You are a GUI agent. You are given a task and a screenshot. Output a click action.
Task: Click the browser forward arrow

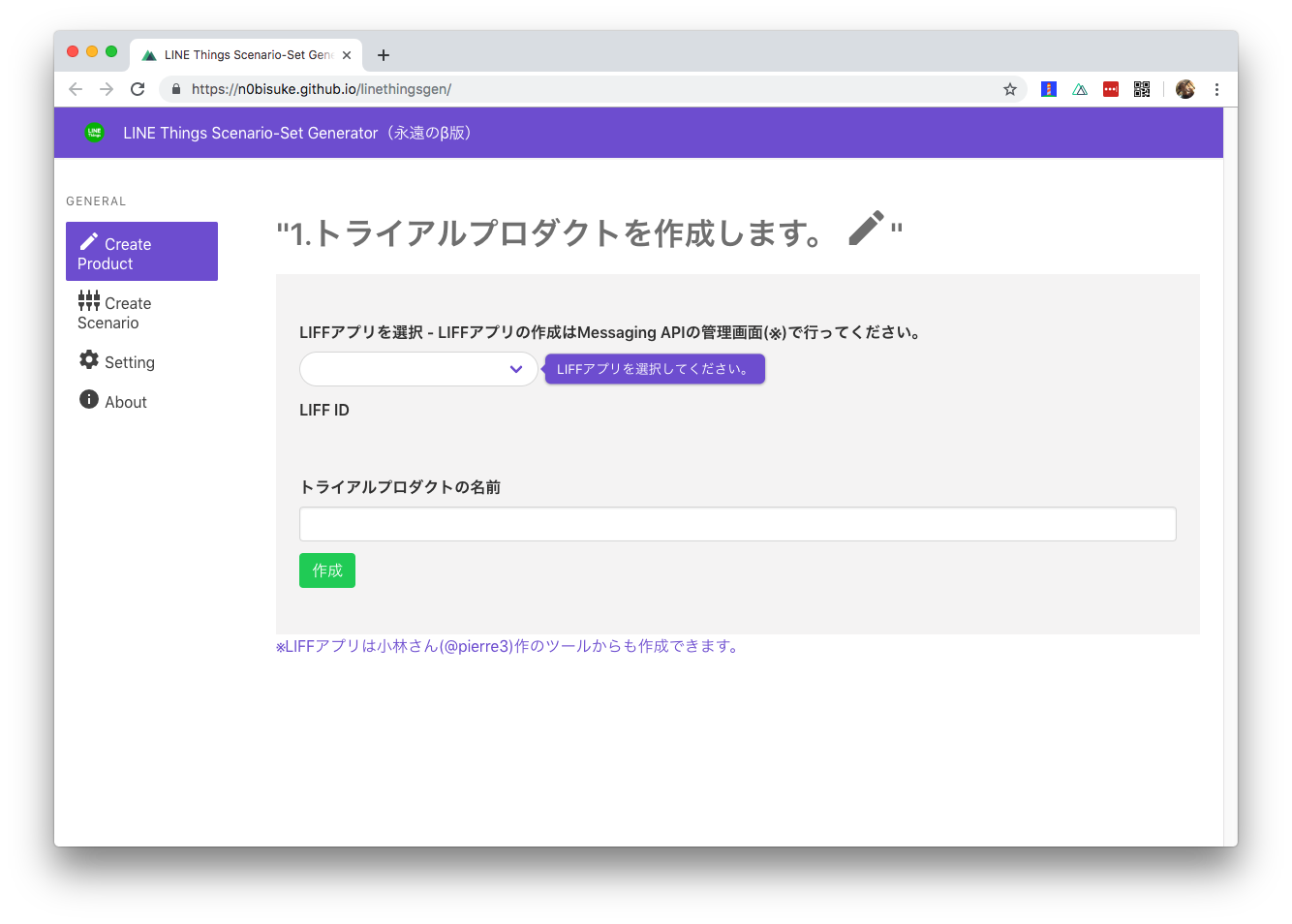point(107,89)
